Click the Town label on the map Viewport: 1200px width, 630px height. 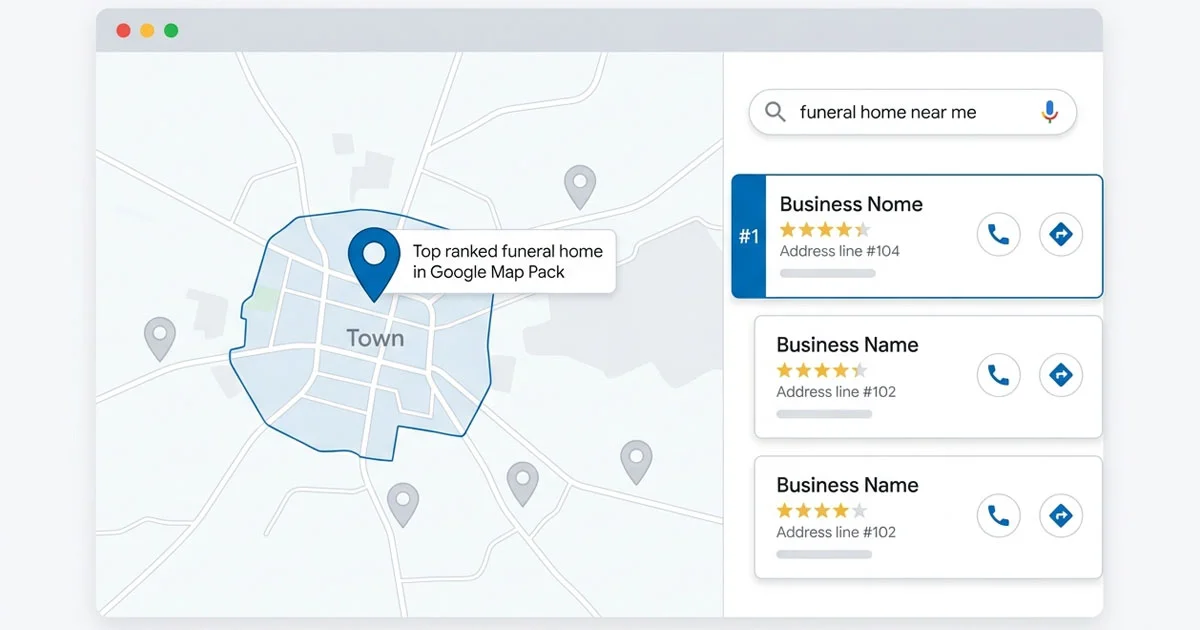coord(374,338)
